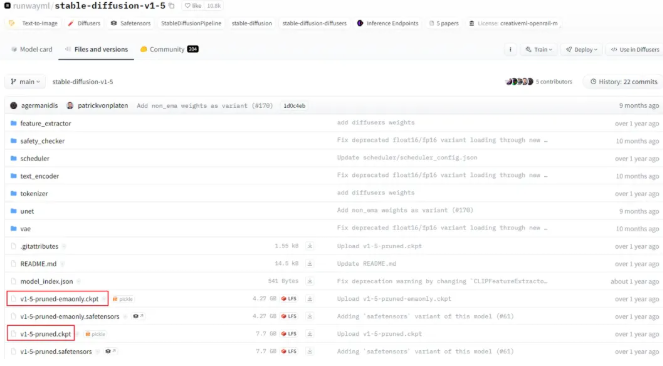Select the Diffusers tag
Image resolution: width=663 pixels, height=366 pixels.
(x=84, y=23)
